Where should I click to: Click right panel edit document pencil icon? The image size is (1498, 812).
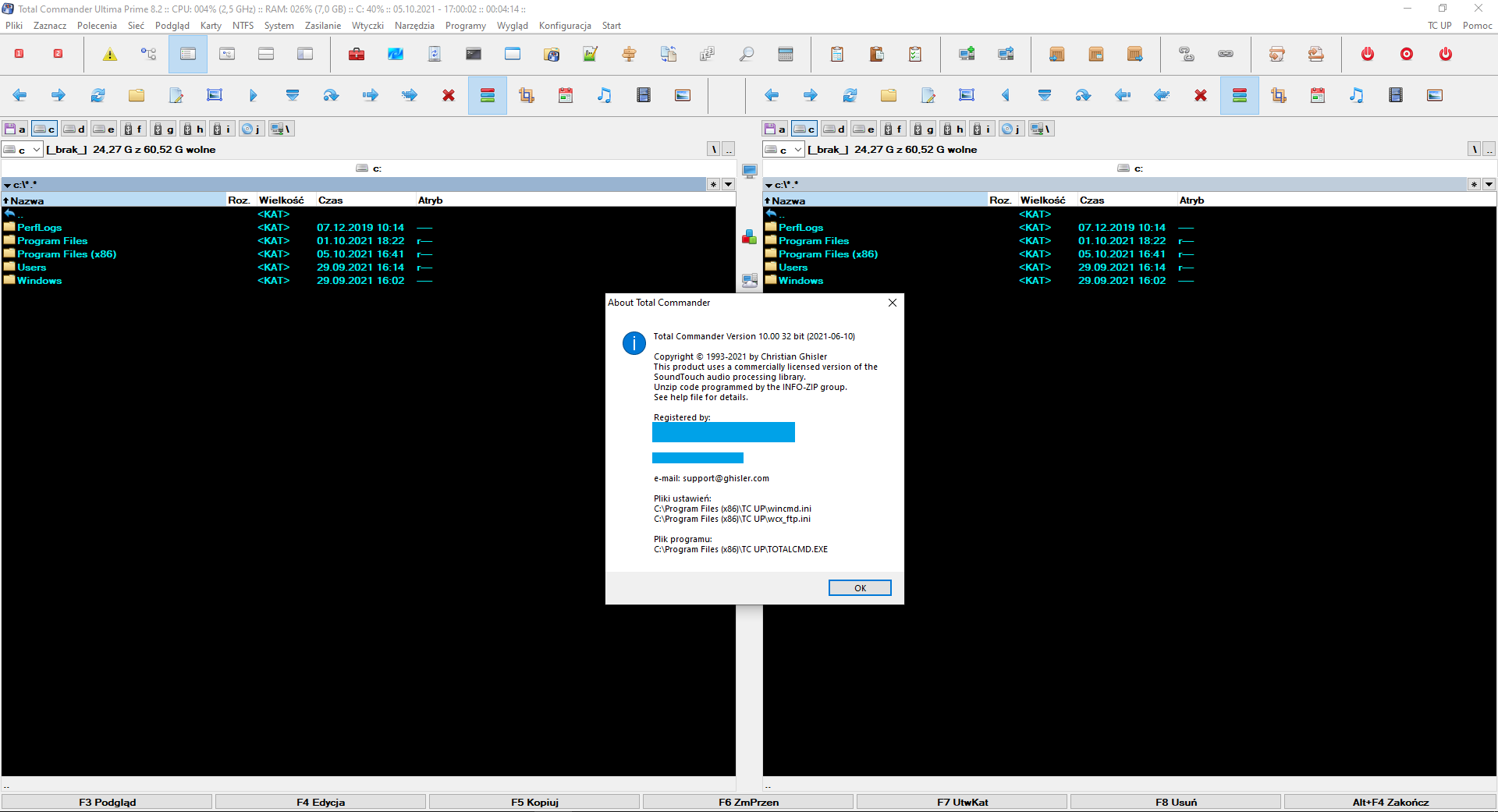[928, 95]
